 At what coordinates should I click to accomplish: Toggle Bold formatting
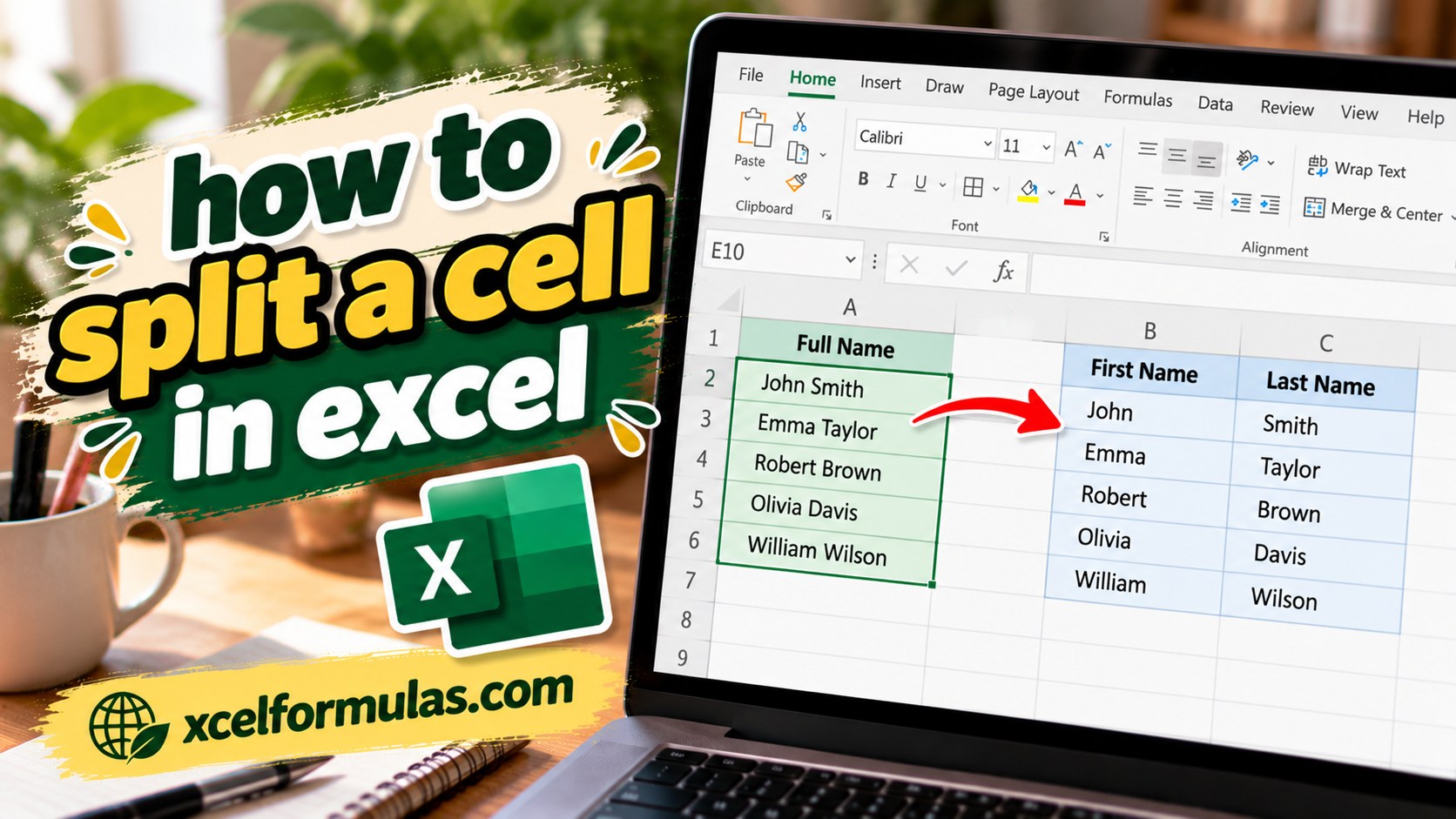[863, 178]
